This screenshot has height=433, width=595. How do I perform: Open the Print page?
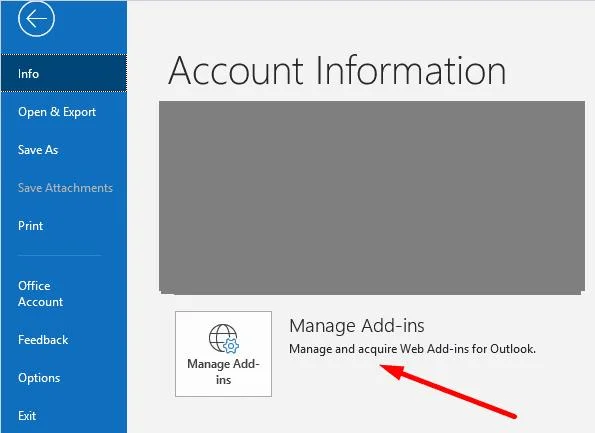64,226
